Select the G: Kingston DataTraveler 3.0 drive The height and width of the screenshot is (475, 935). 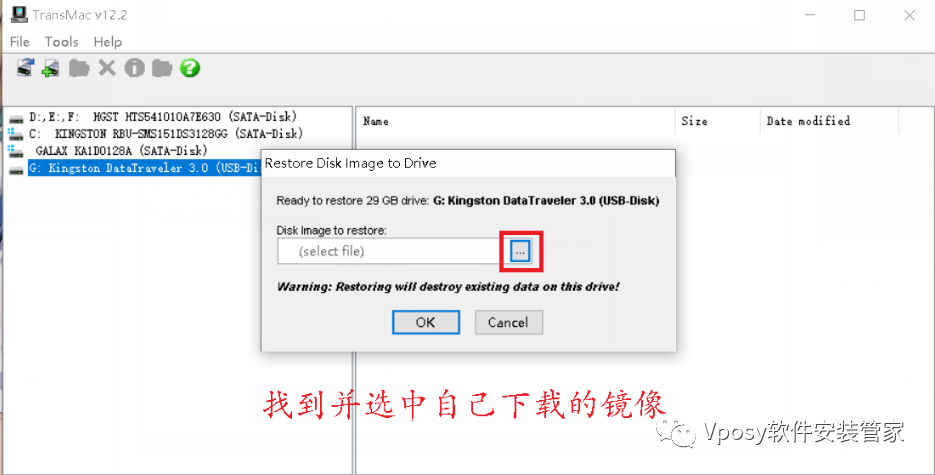click(x=145, y=168)
